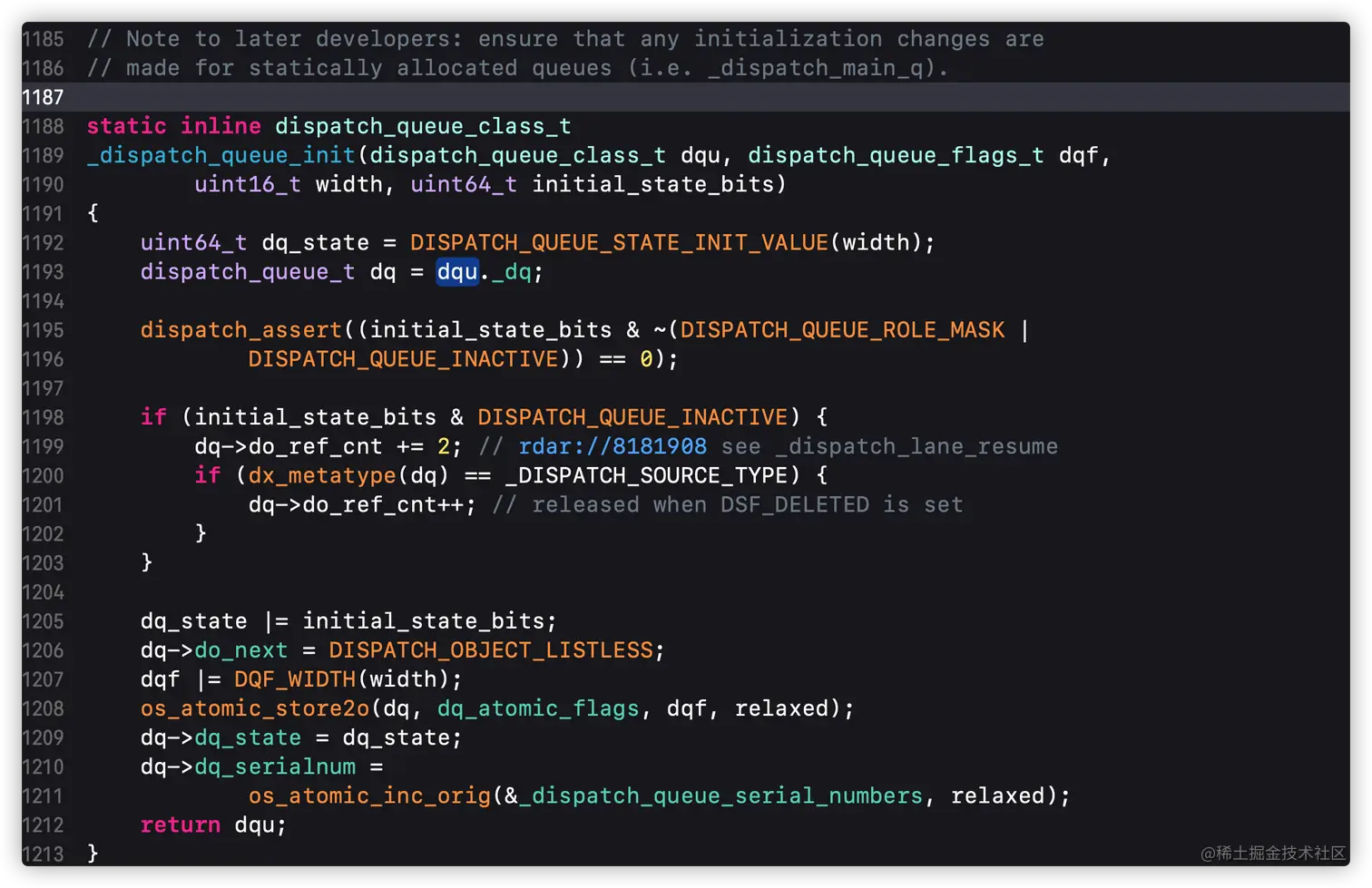The width and height of the screenshot is (1372, 888).
Task: Click the static keyword
Action: click(x=126, y=126)
